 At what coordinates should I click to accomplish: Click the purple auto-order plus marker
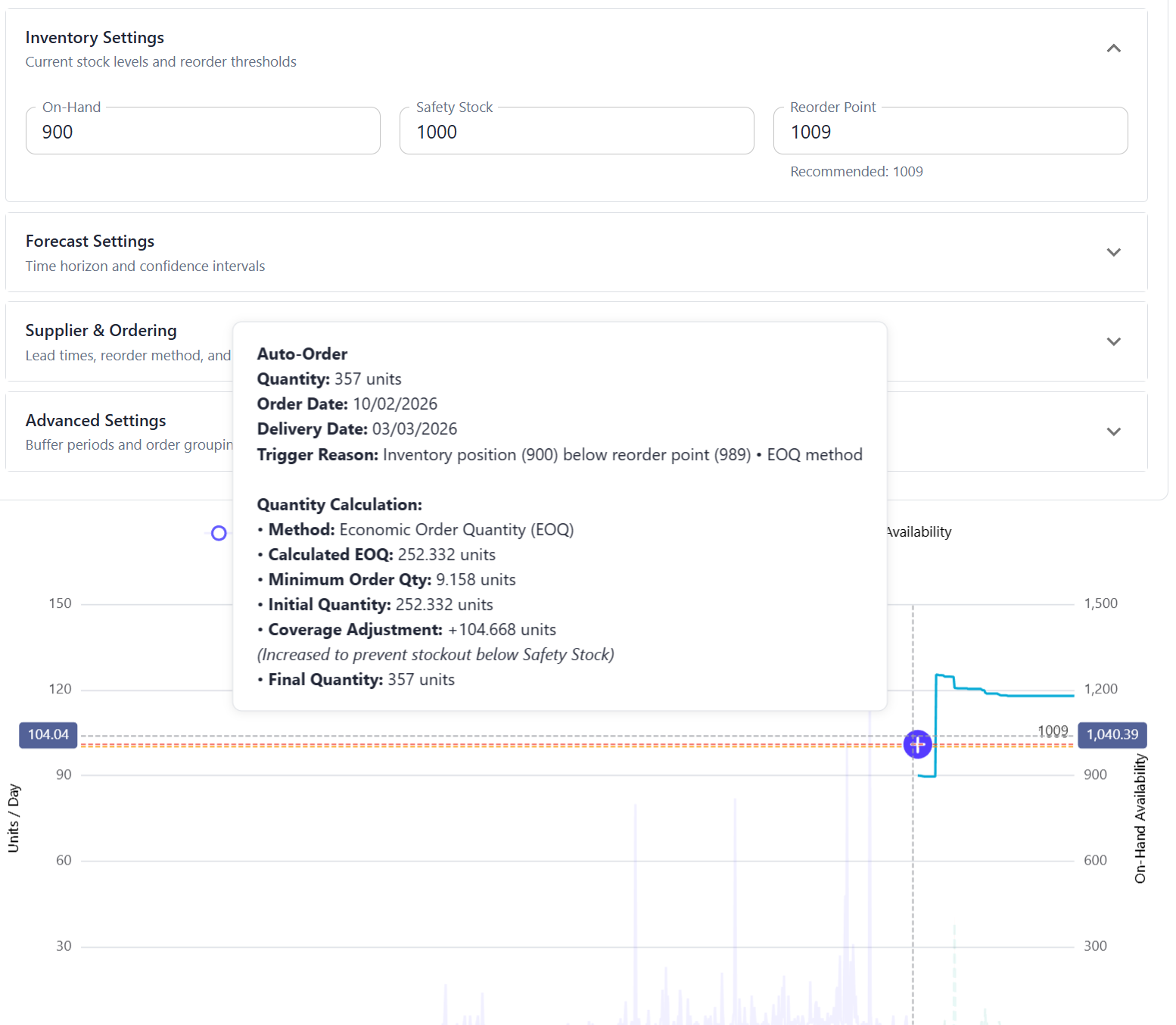click(x=917, y=744)
